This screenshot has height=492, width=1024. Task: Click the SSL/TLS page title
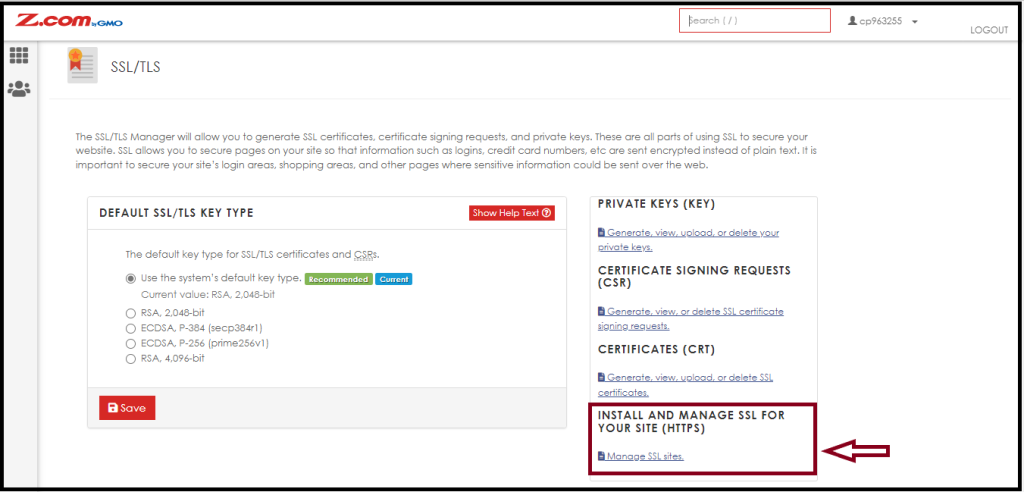135,67
